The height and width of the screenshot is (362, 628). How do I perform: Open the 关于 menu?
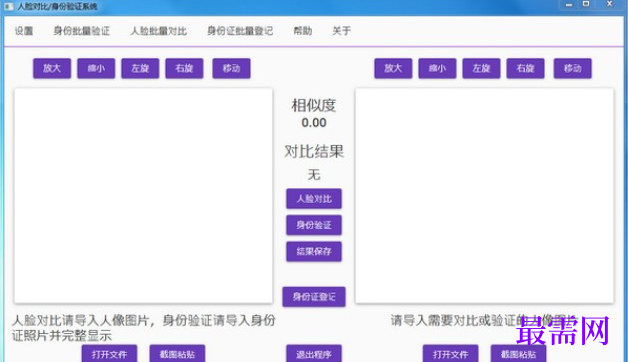pyautogui.click(x=342, y=31)
